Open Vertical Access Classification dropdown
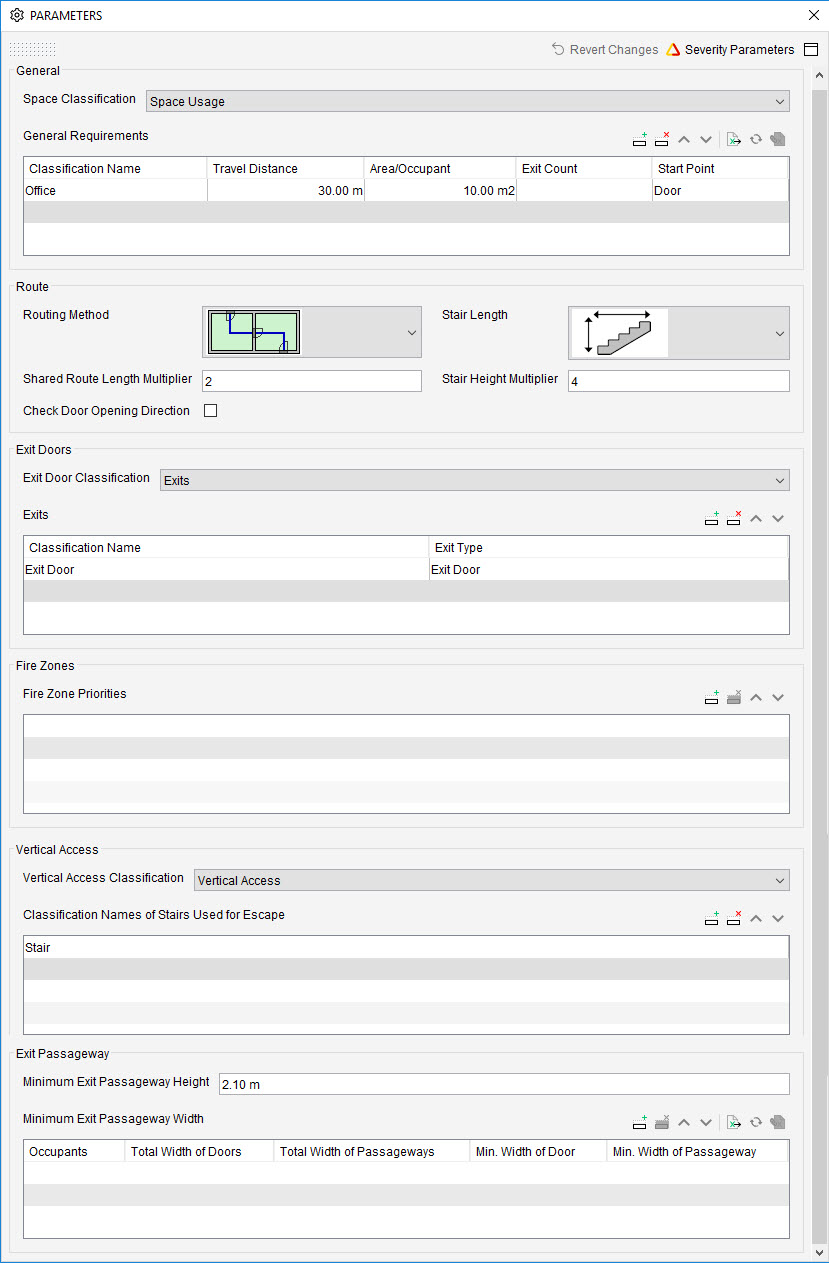The width and height of the screenshot is (829, 1263). pyautogui.click(x=492, y=880)
